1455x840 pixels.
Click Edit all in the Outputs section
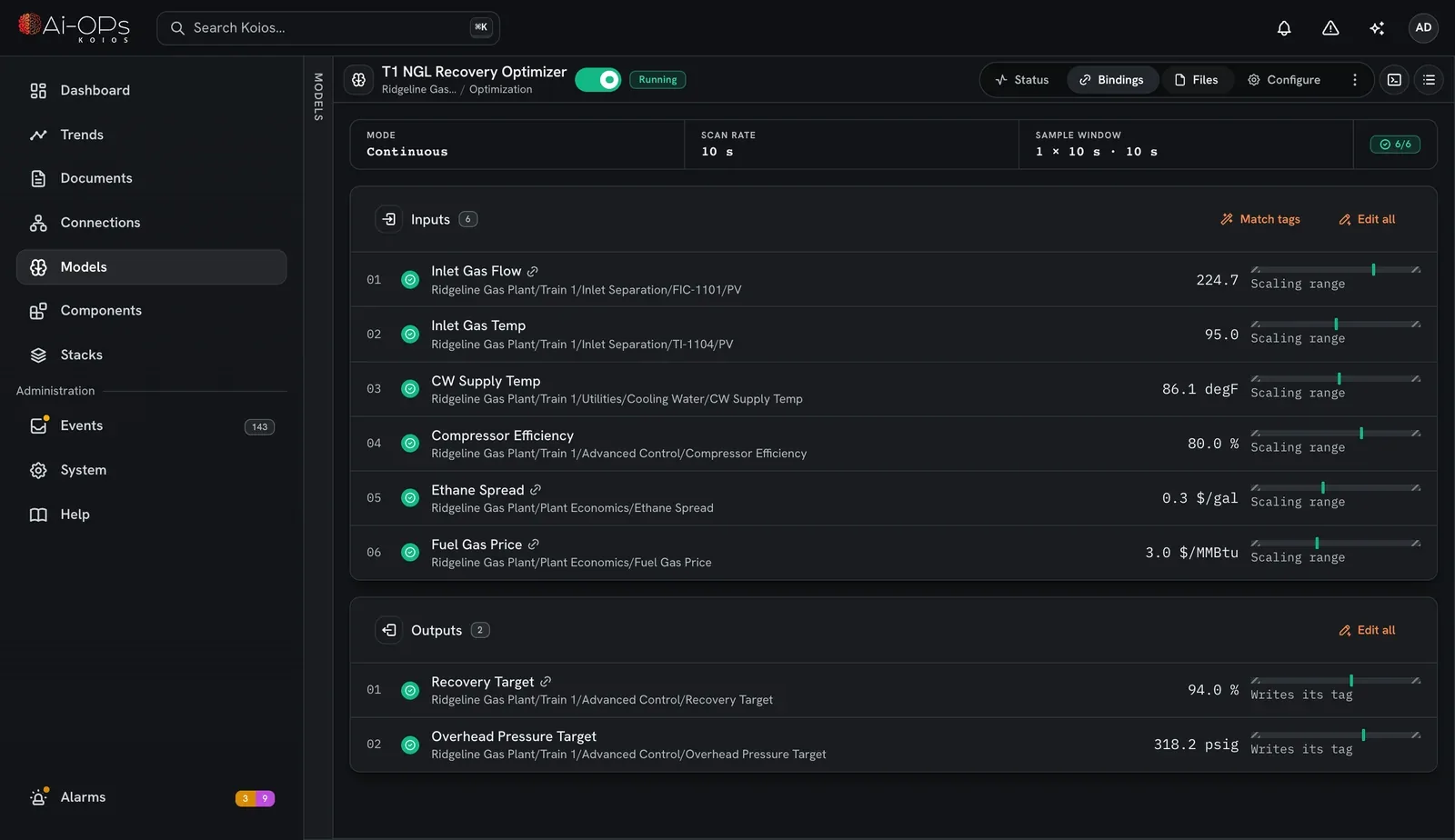pyautogui.click(x=1367, y=630)
